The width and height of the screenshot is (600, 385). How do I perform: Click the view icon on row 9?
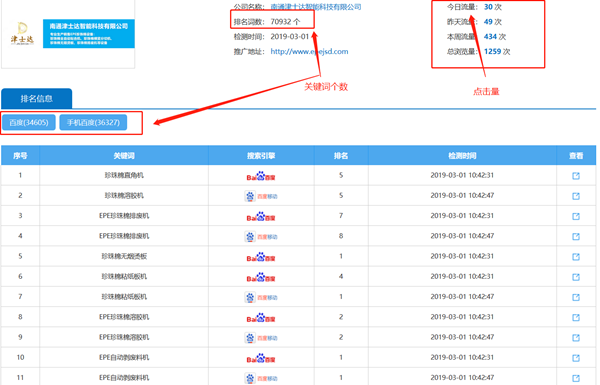click(576, 338)
